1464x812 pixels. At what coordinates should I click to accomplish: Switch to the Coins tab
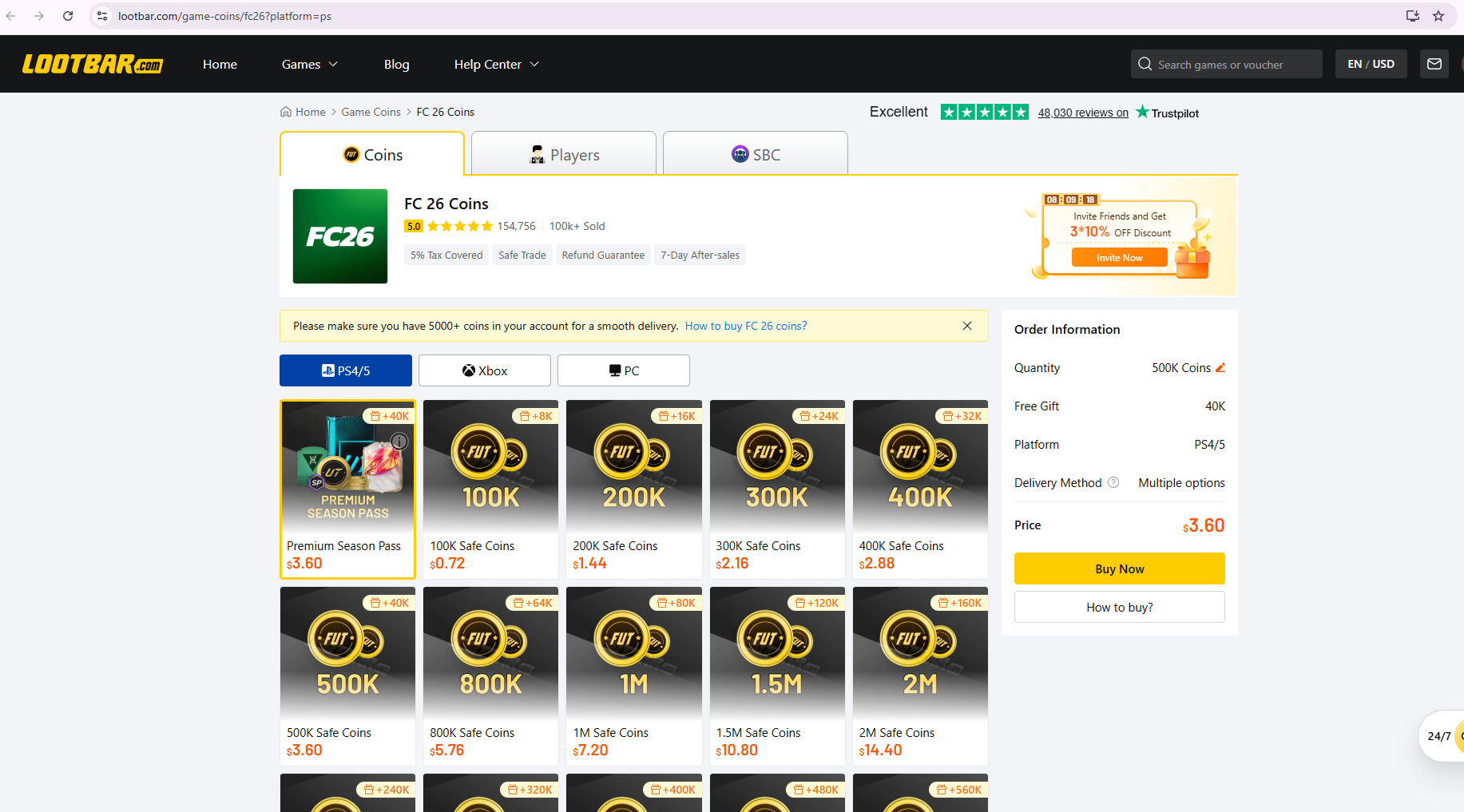(372, 154)
